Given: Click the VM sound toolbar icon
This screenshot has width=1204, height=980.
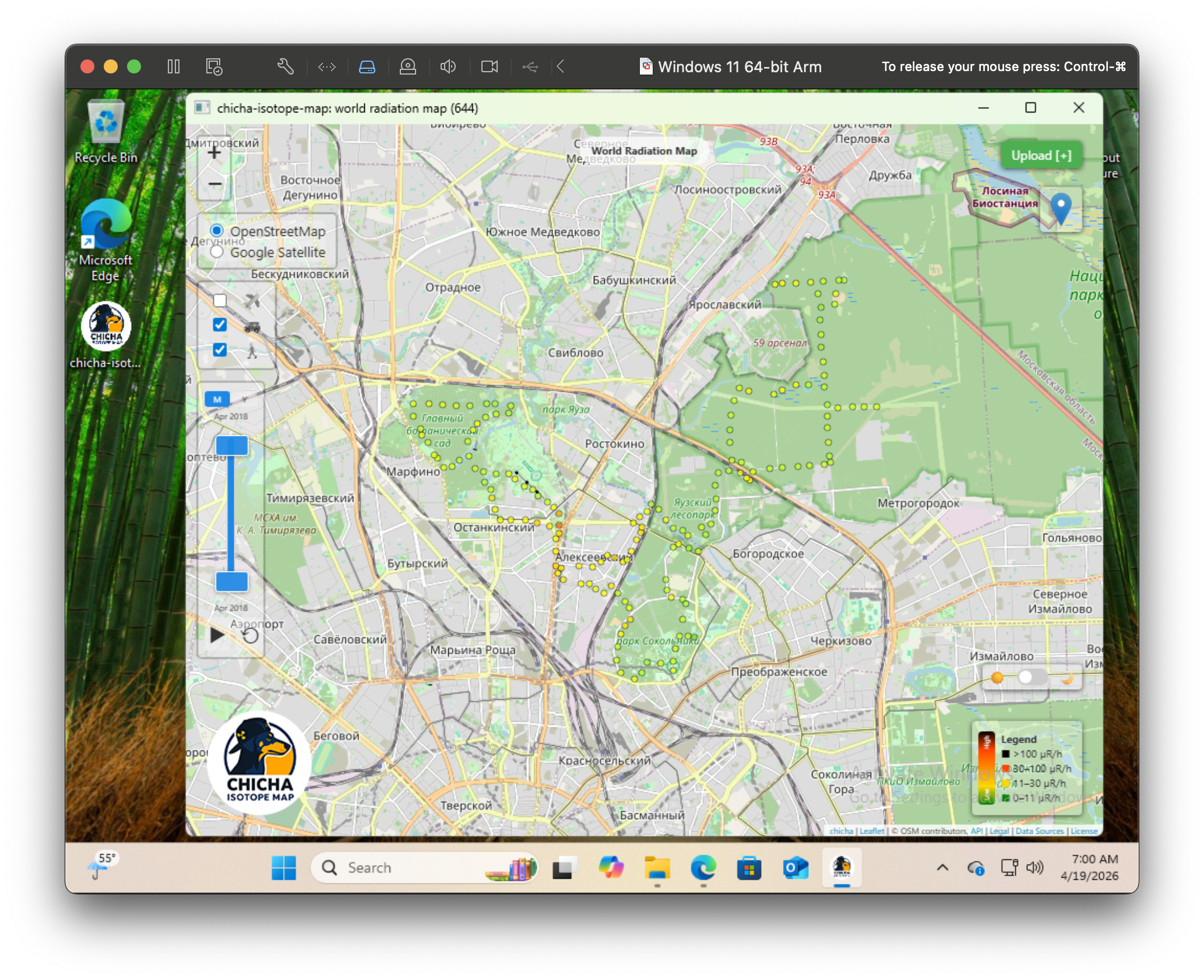Looking at the screenshot, I should tap(448, 66).
